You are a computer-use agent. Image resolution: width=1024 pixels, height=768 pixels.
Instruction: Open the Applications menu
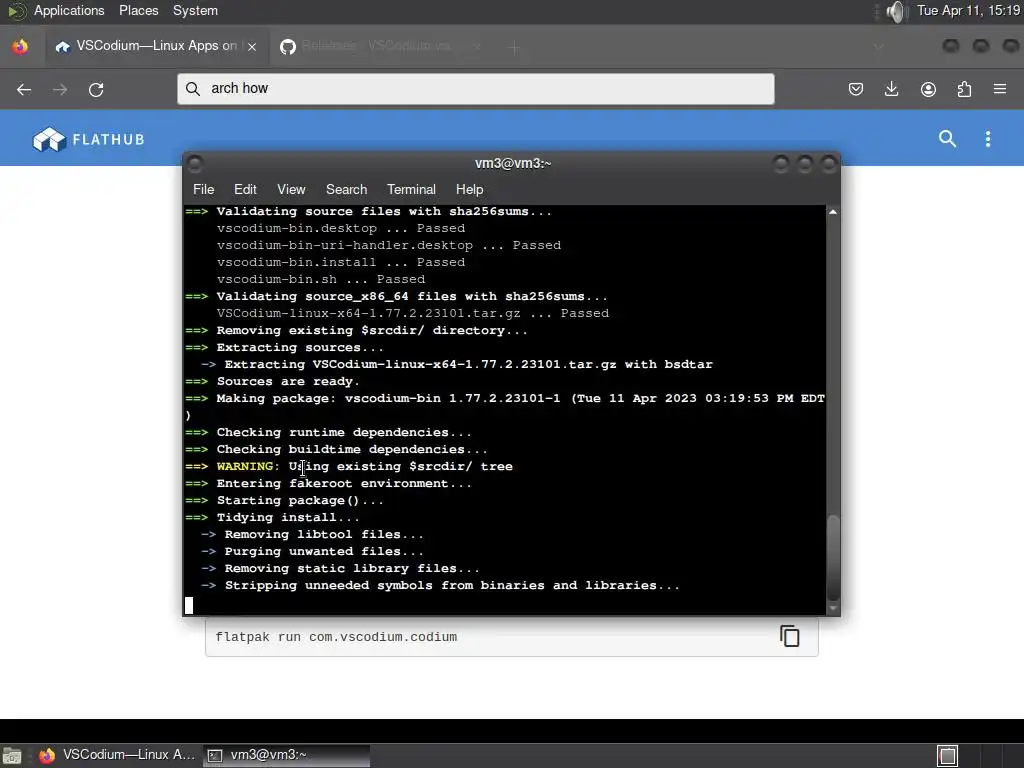click(69, 10)
